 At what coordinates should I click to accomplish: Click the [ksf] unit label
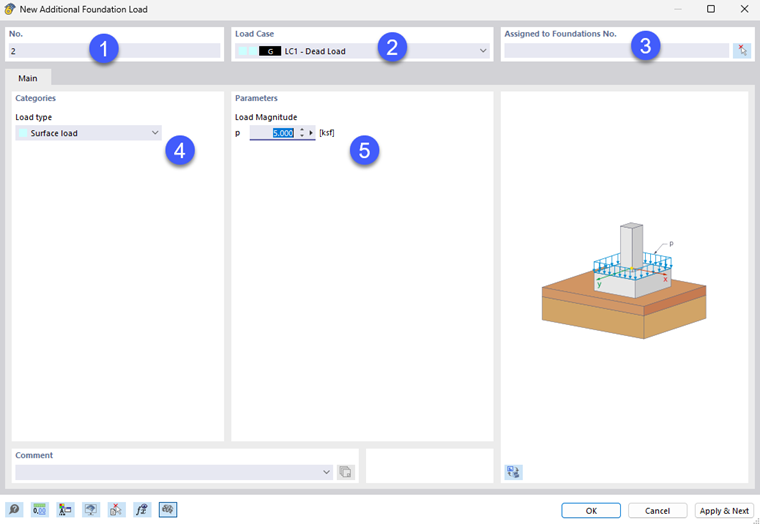(327, 133)
